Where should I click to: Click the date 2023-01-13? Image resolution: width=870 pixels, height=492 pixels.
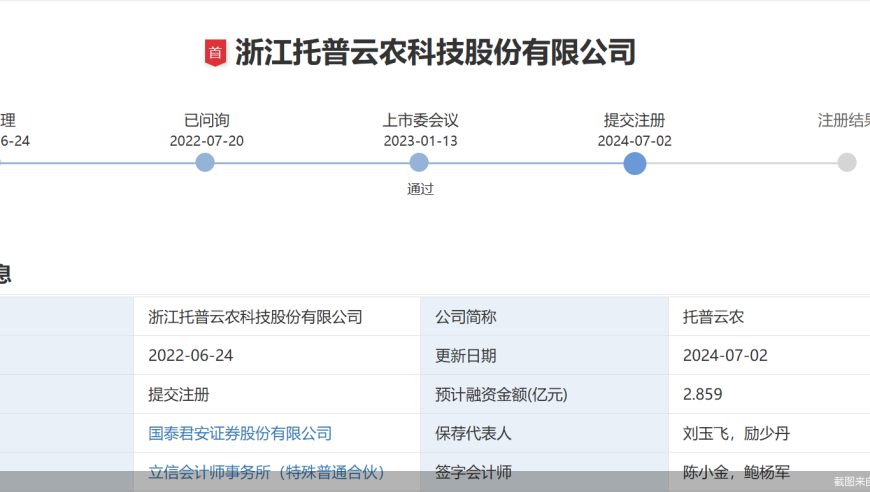420,141
